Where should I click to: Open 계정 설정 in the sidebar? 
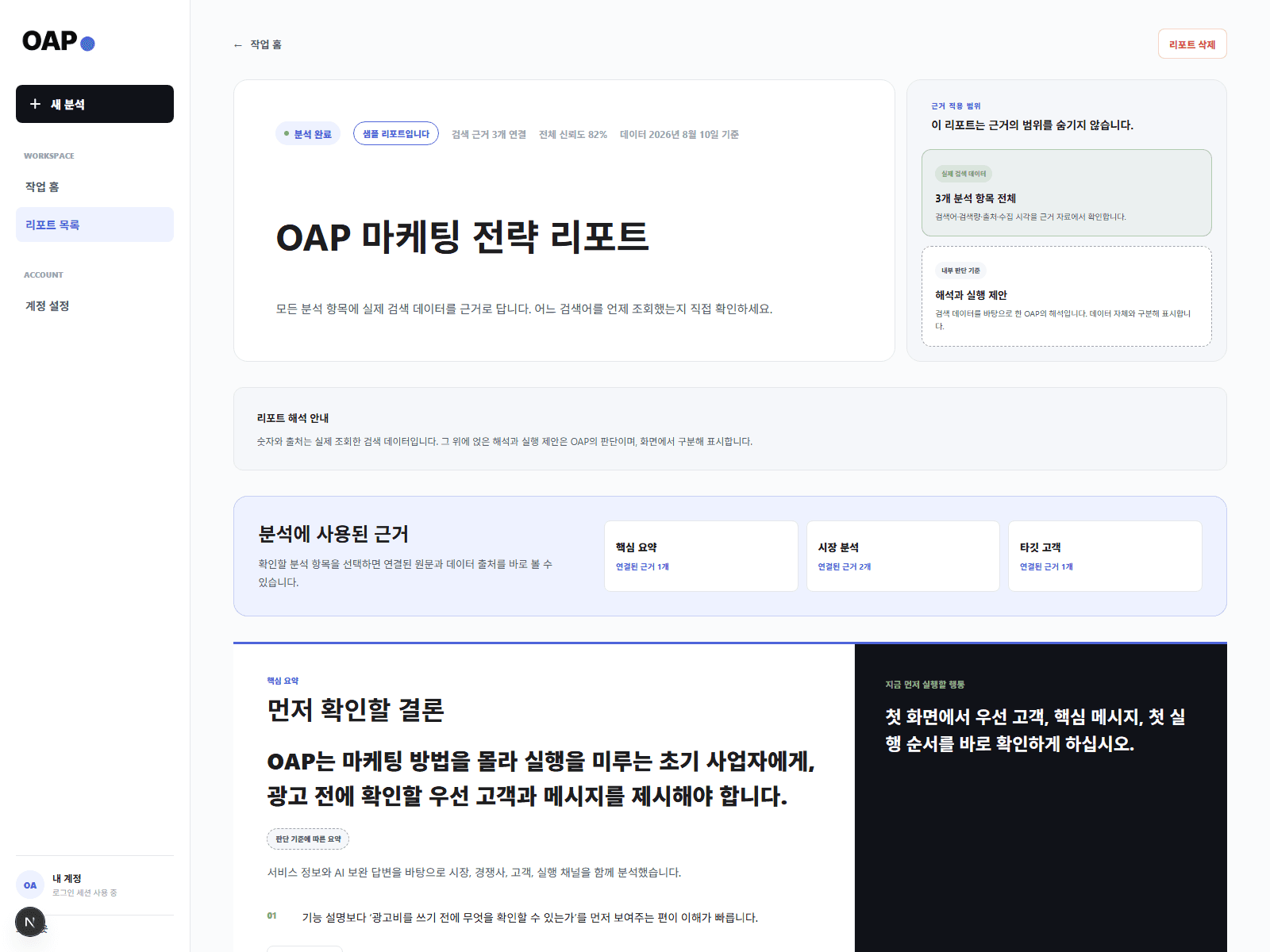pos(94,305)
